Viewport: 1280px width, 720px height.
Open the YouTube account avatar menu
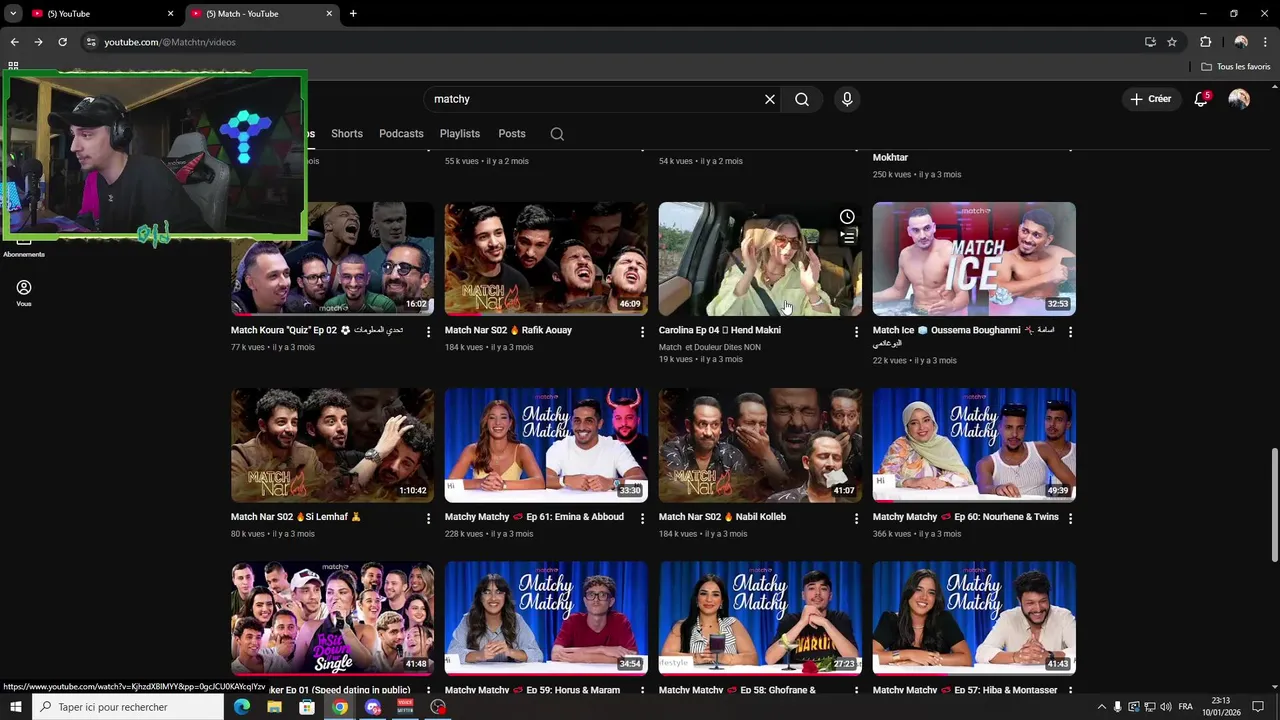click(1239, 99)
